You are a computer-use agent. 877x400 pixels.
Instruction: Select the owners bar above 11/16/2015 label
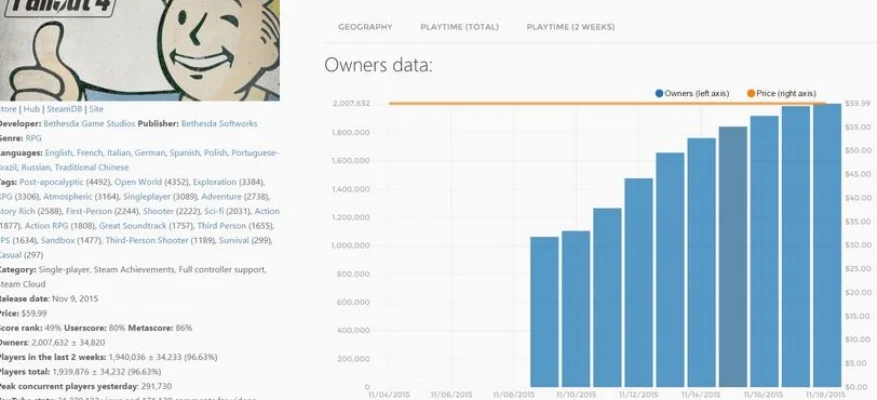764,251
